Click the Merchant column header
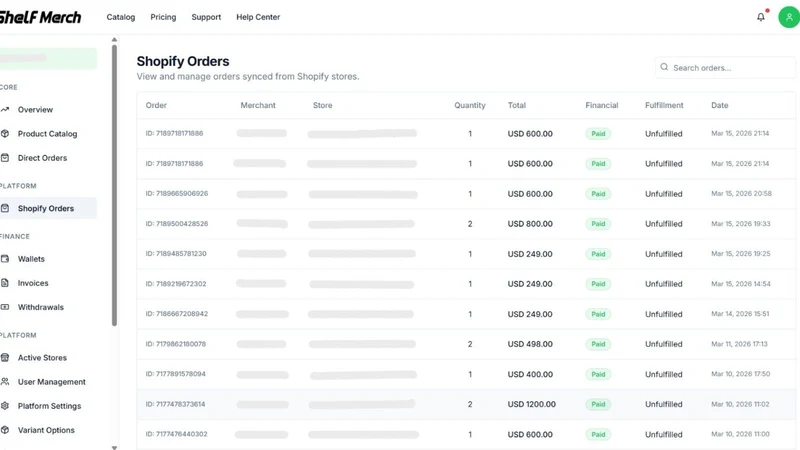This screenshot has width=800, height=450. click(x=258, y=105)
